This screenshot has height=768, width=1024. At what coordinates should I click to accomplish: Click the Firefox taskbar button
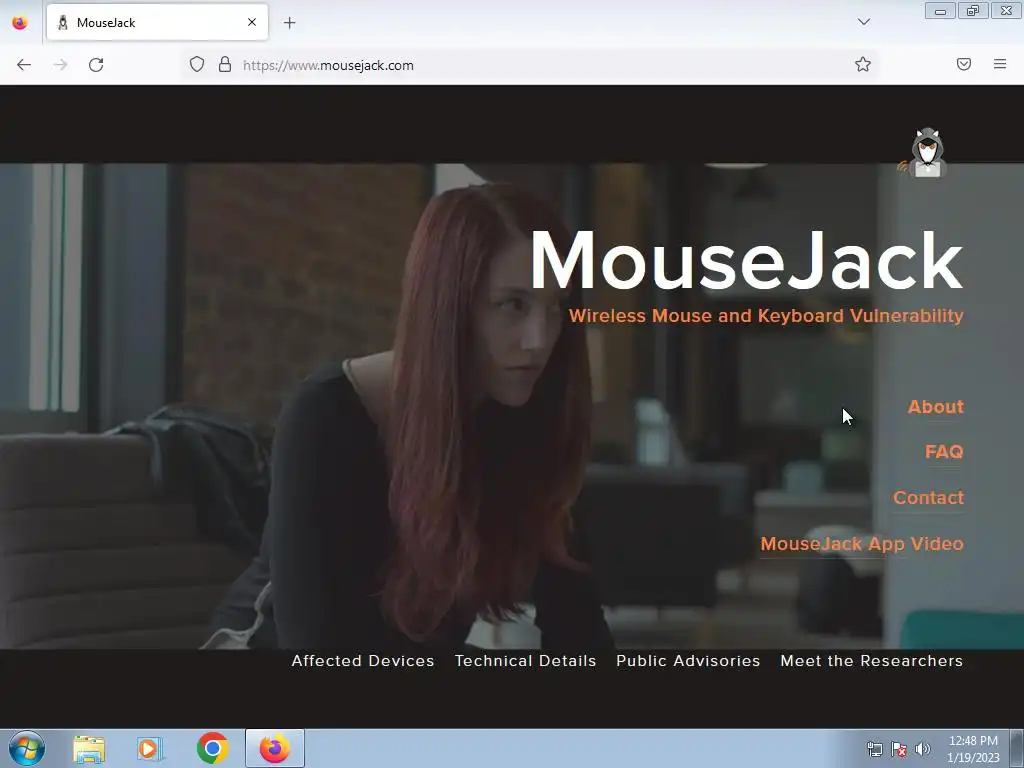click(x=275, y=748)
